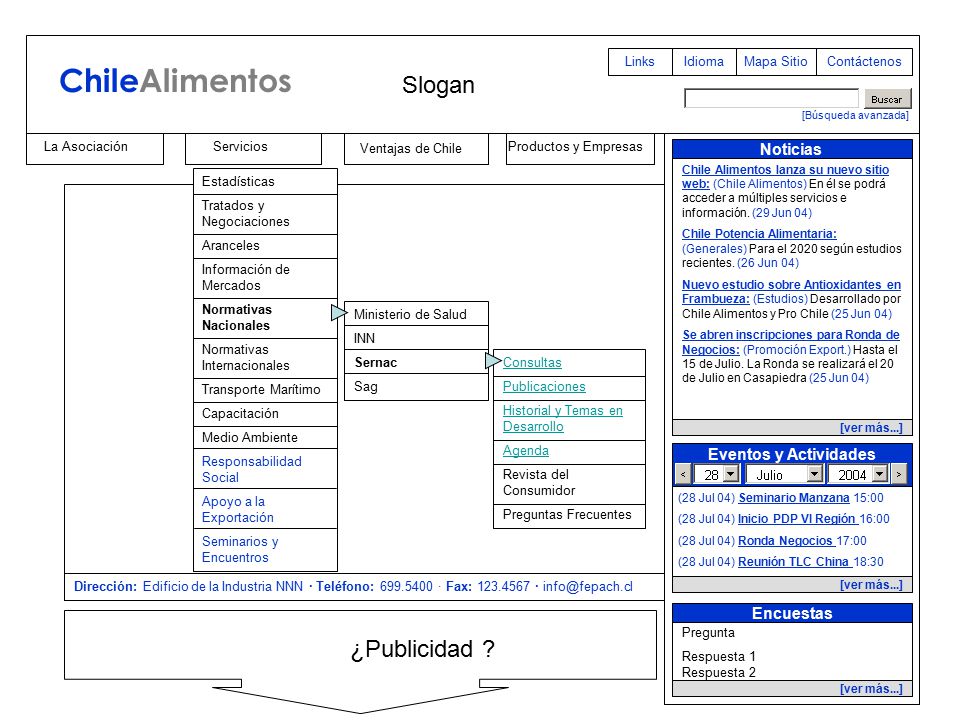Click in the search input field
The width and height of the screenshot is (960, 720).
point(771,98)
